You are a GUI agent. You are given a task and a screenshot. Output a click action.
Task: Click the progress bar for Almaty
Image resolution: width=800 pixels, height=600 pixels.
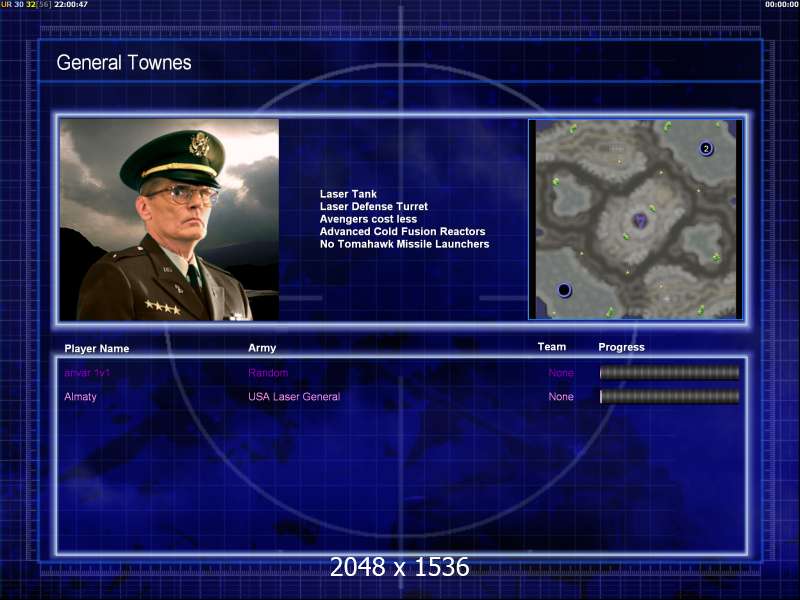pos(669,396)
